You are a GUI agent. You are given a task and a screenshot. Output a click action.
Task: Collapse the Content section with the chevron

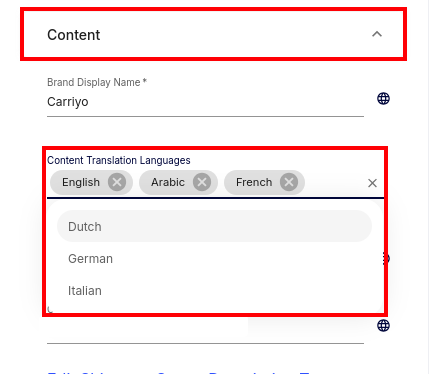(377, 34)
